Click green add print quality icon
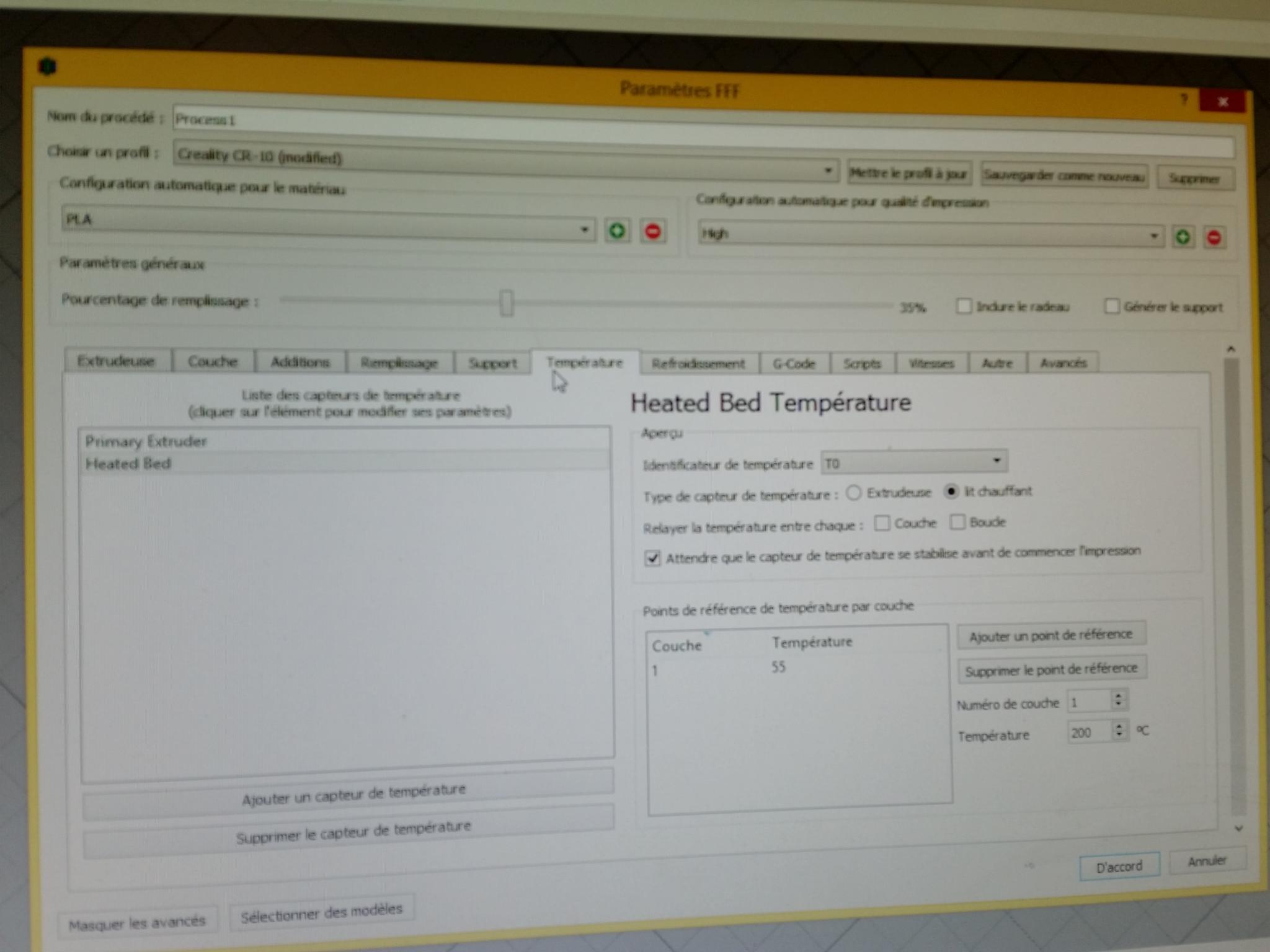 [1183, 237]
